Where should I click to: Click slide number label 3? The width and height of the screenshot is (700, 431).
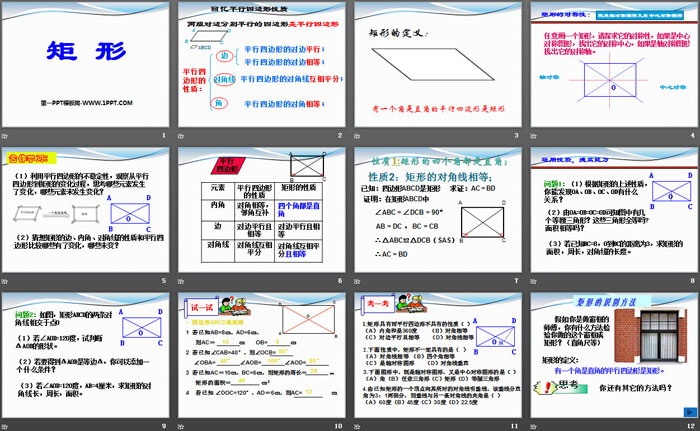tap(517, 135)
